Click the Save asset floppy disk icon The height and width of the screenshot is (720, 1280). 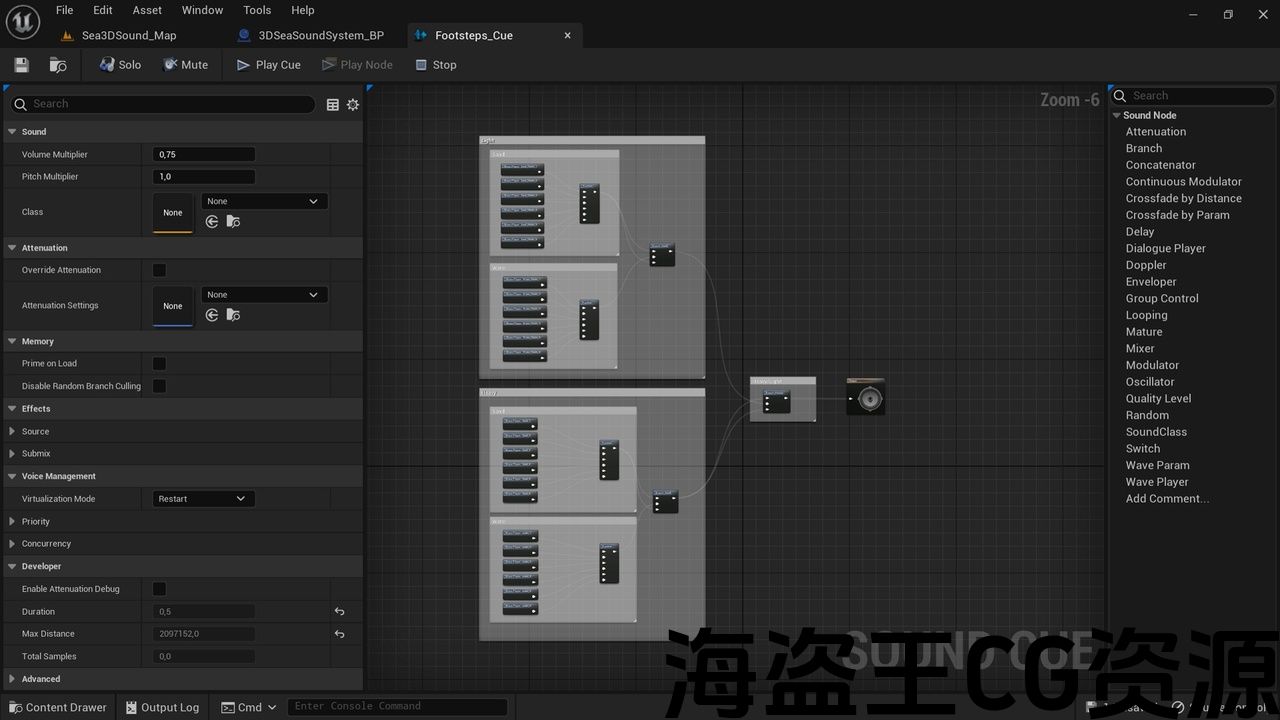click(21, 65)
